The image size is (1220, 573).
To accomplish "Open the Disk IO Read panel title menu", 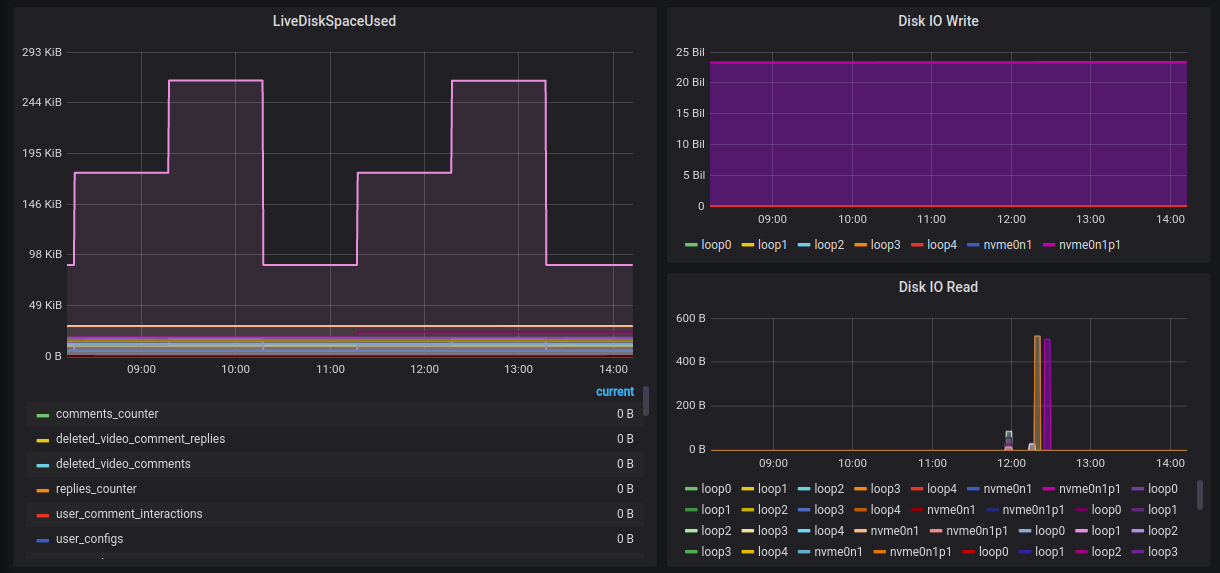I will pos(938,287).
